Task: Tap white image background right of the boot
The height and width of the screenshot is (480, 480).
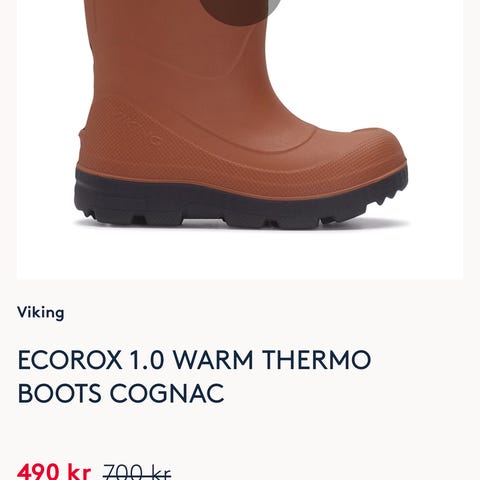Action: click(x=435, y=133)
